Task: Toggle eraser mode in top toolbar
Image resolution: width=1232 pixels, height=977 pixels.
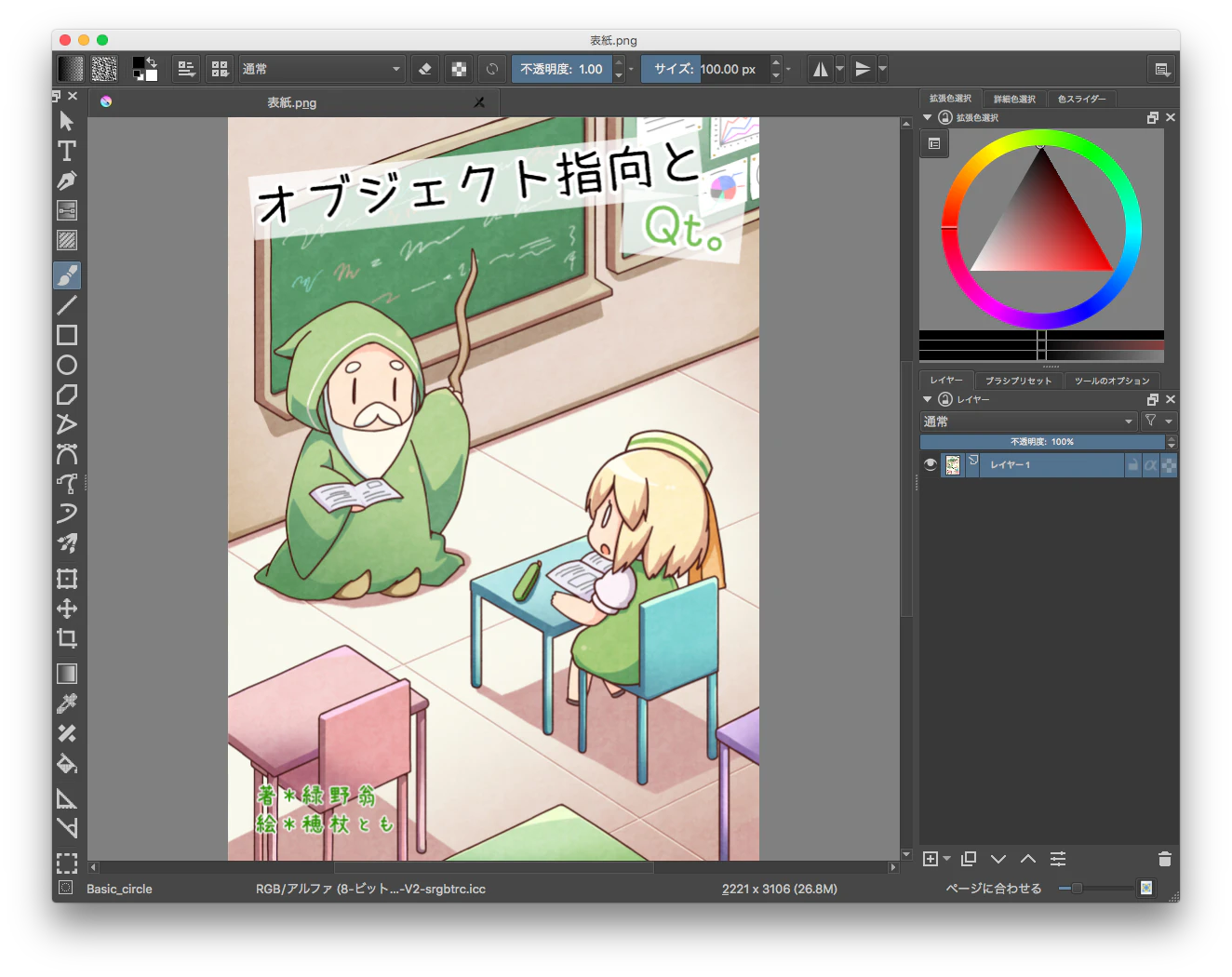Action: 425,69
